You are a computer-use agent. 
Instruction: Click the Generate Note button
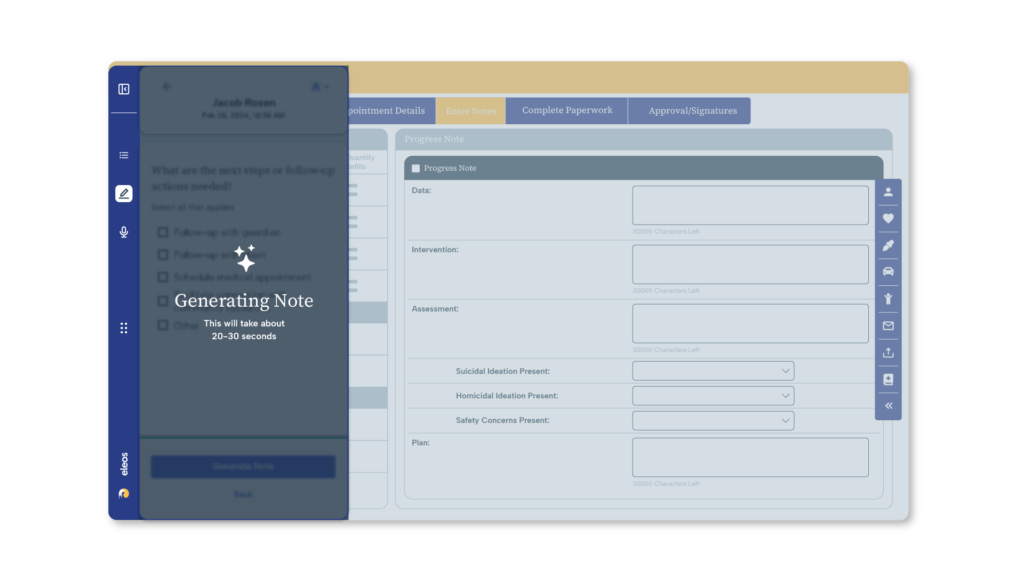(242, 466)
